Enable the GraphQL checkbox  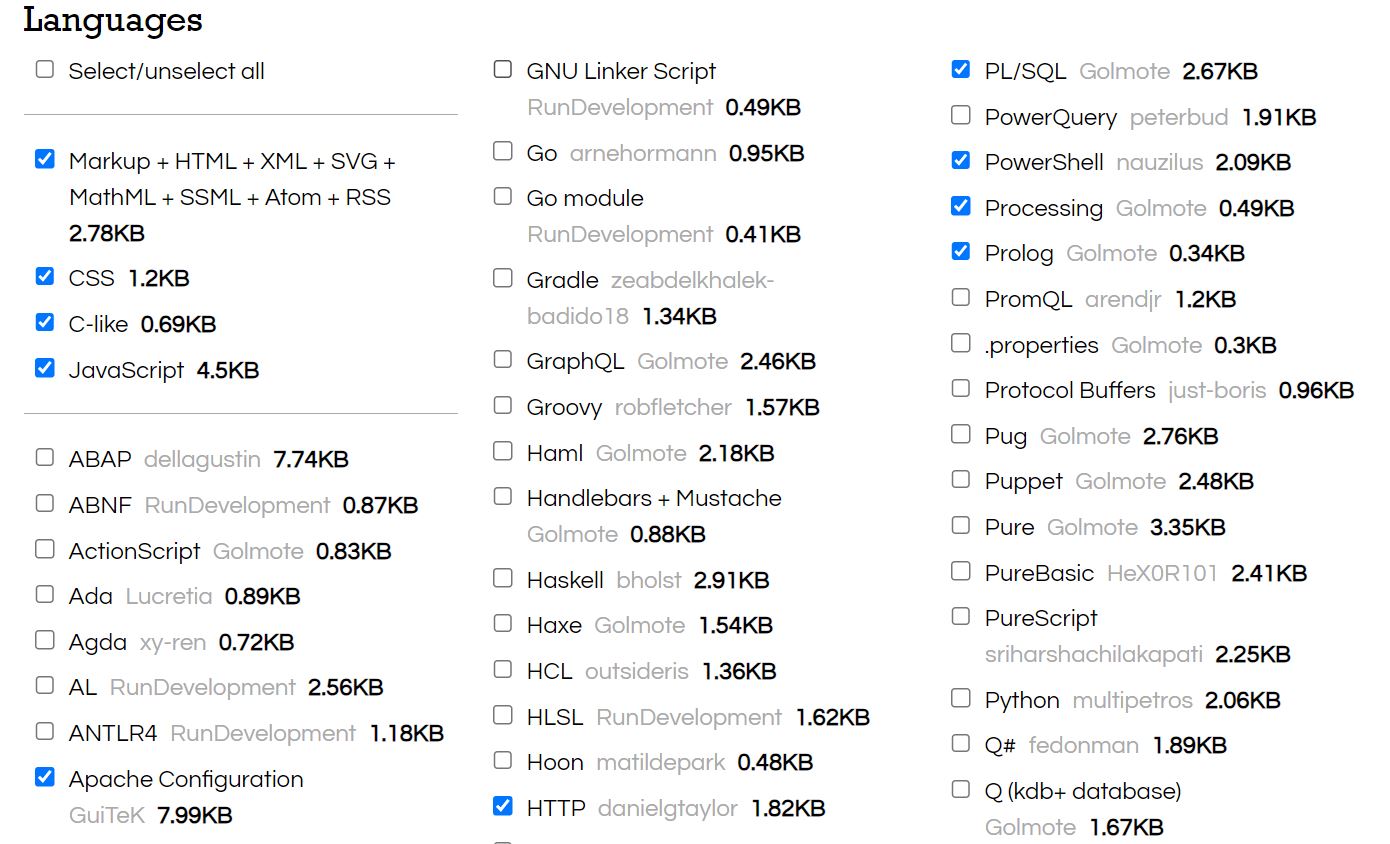pyautogui.click(x=503, y=360)
